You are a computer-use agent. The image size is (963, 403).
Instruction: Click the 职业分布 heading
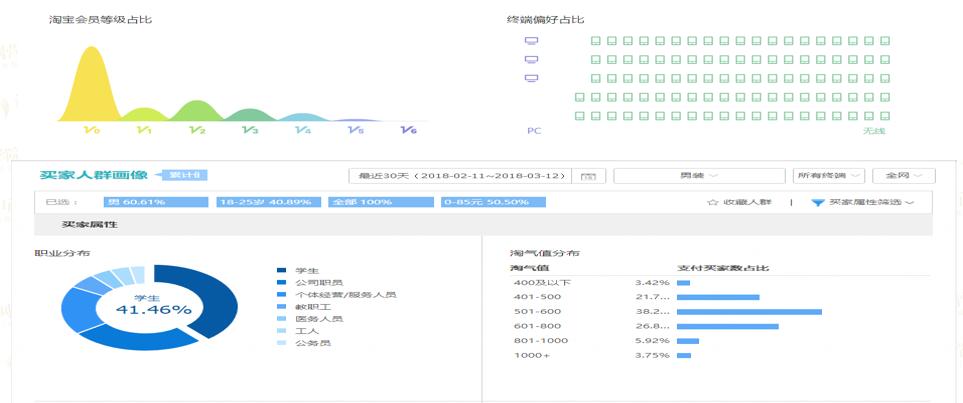coord(63,252)
